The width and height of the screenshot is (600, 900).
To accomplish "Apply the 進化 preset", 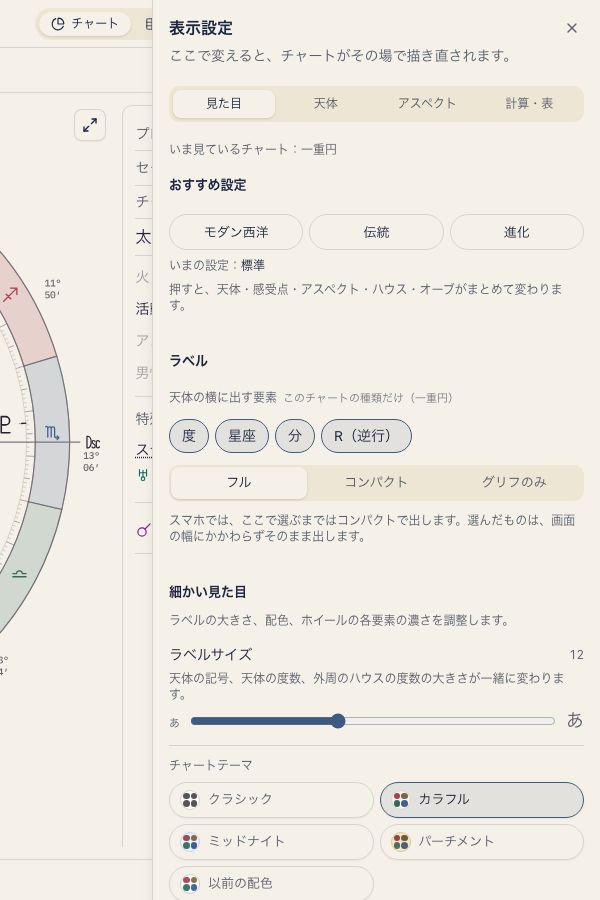I will click(517, 232).
